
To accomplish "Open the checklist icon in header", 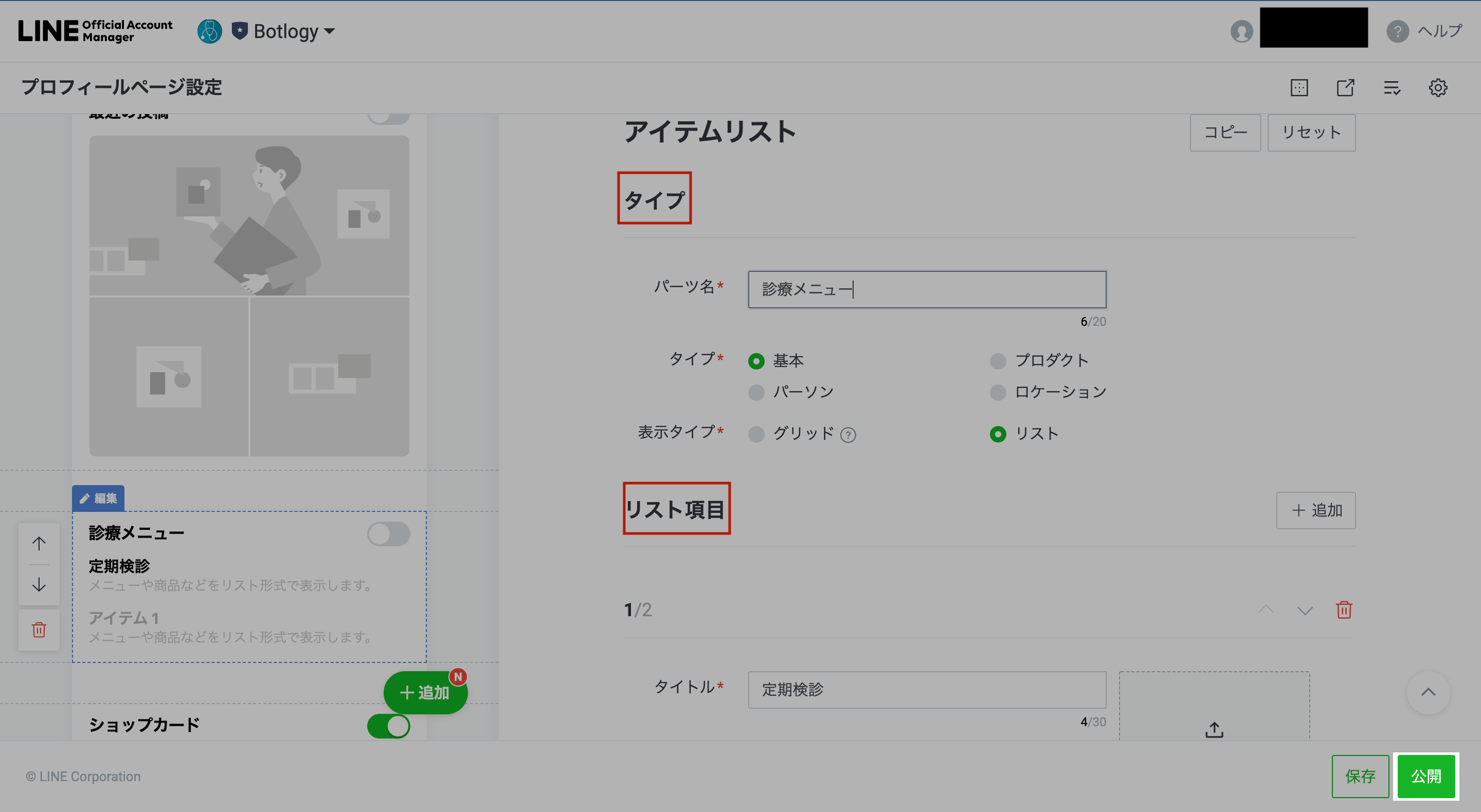I will 1392,88.
